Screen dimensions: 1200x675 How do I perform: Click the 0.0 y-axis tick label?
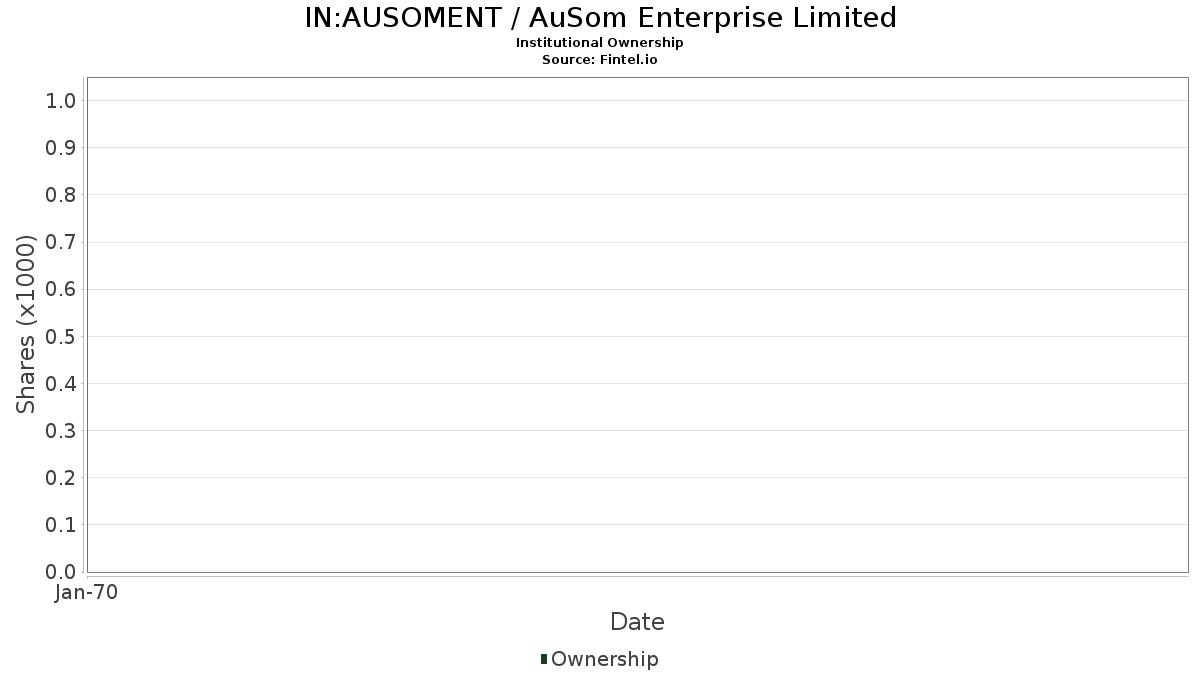[61, 572]
